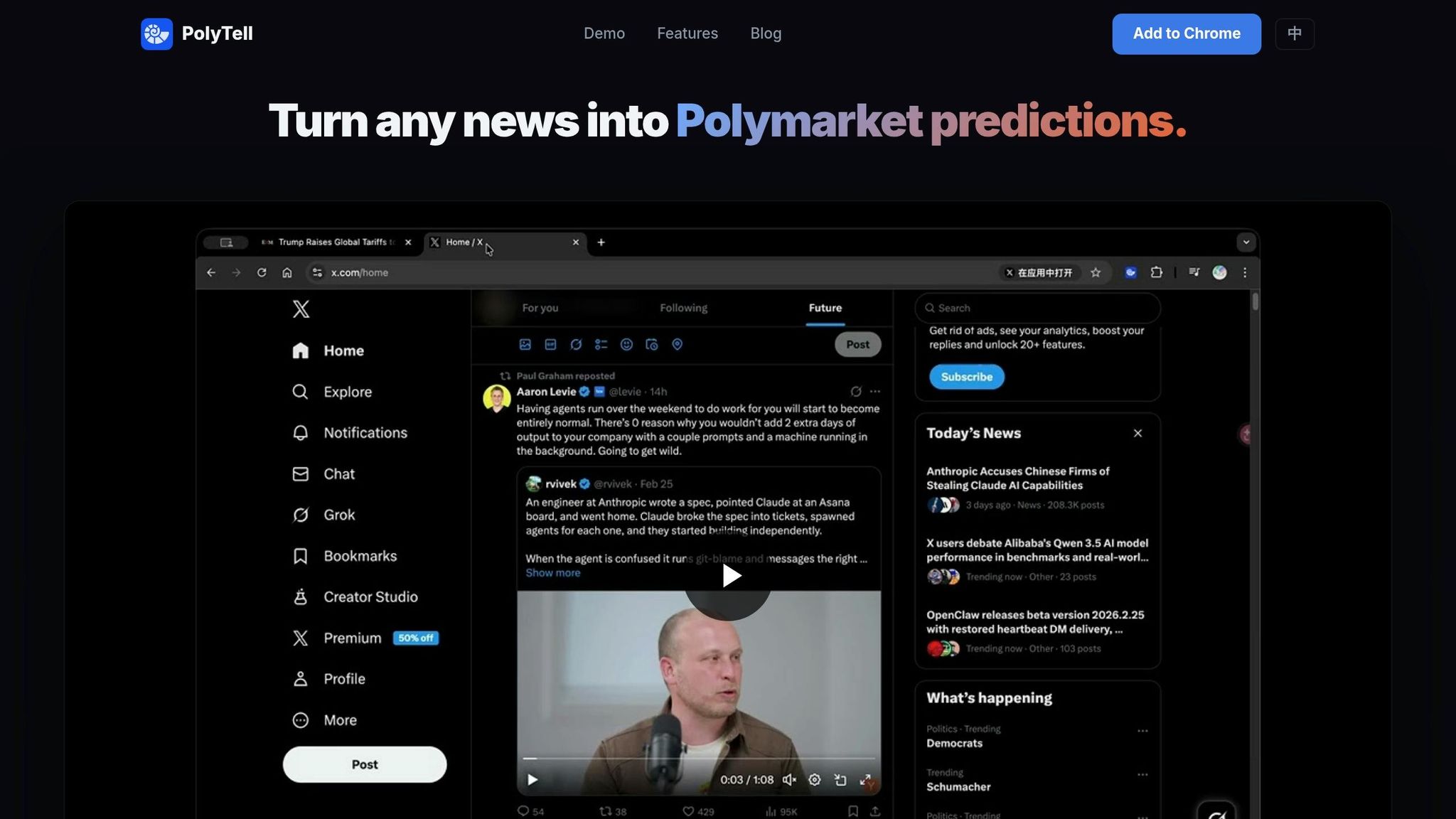This screenshot has height=819, width=1456.
Task: Click the schedule post icon
Action: click(652, 345)
